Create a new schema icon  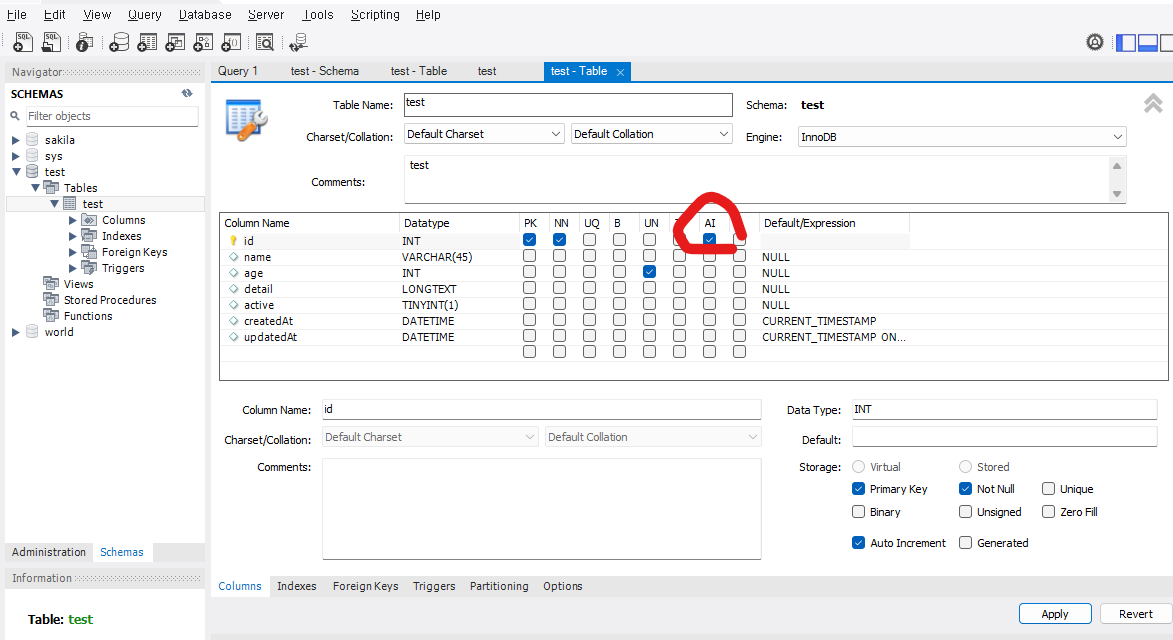coord(119,42)
